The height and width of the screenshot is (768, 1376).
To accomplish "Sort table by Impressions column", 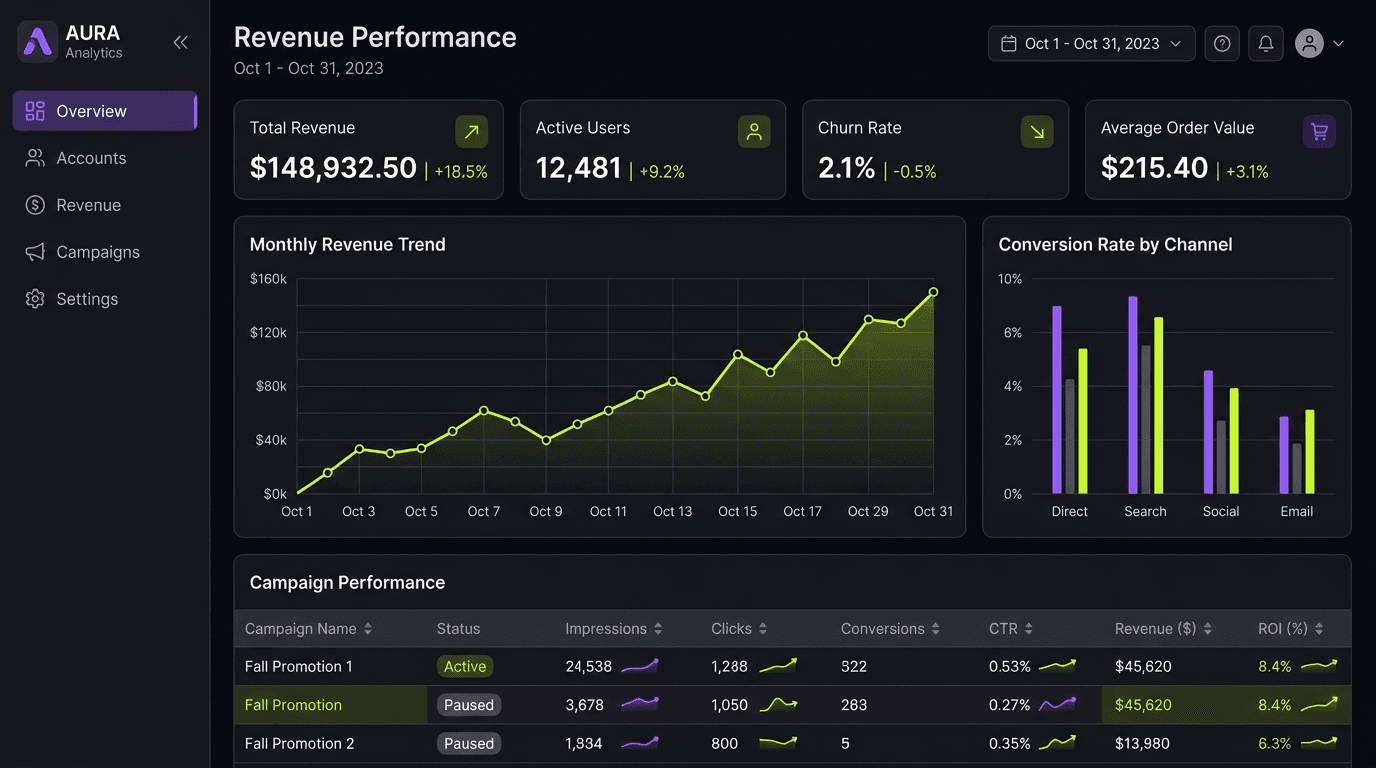I will 614,629.
